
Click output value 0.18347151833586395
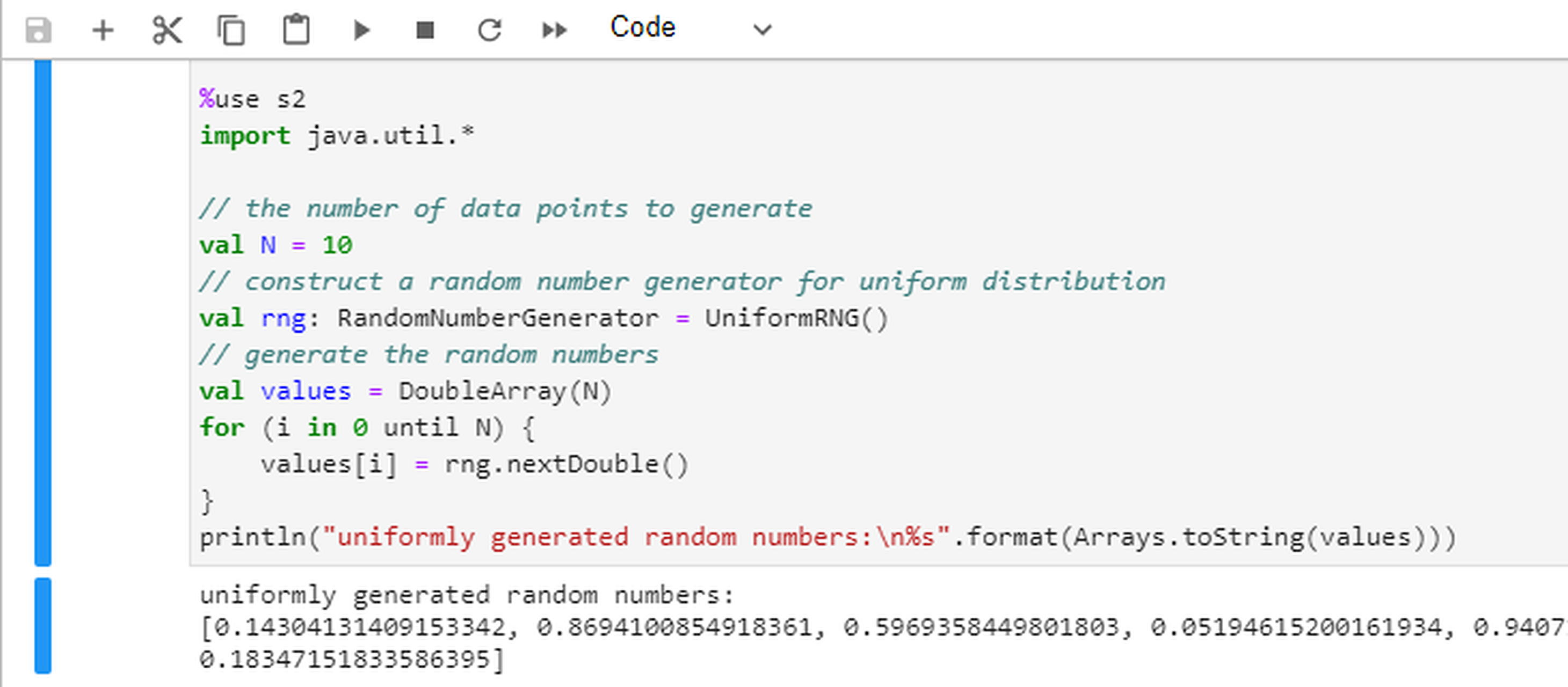point(345,659)
